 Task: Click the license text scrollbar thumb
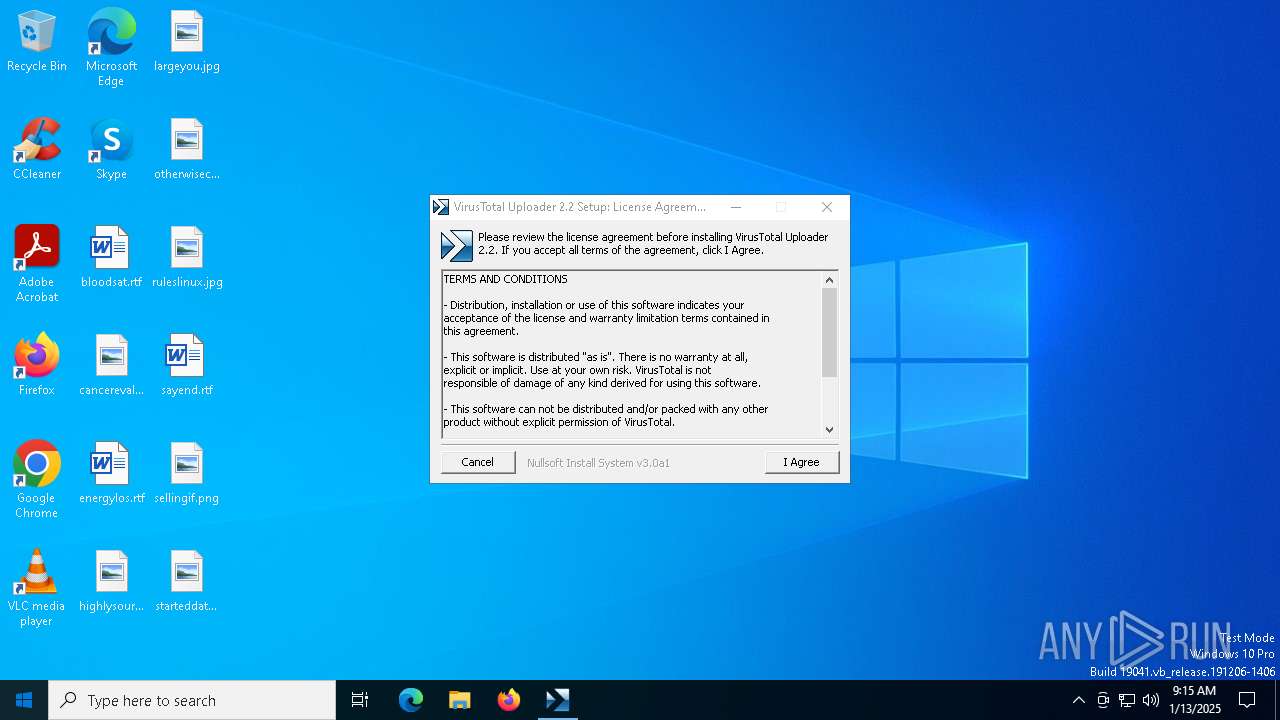(829, 333)
